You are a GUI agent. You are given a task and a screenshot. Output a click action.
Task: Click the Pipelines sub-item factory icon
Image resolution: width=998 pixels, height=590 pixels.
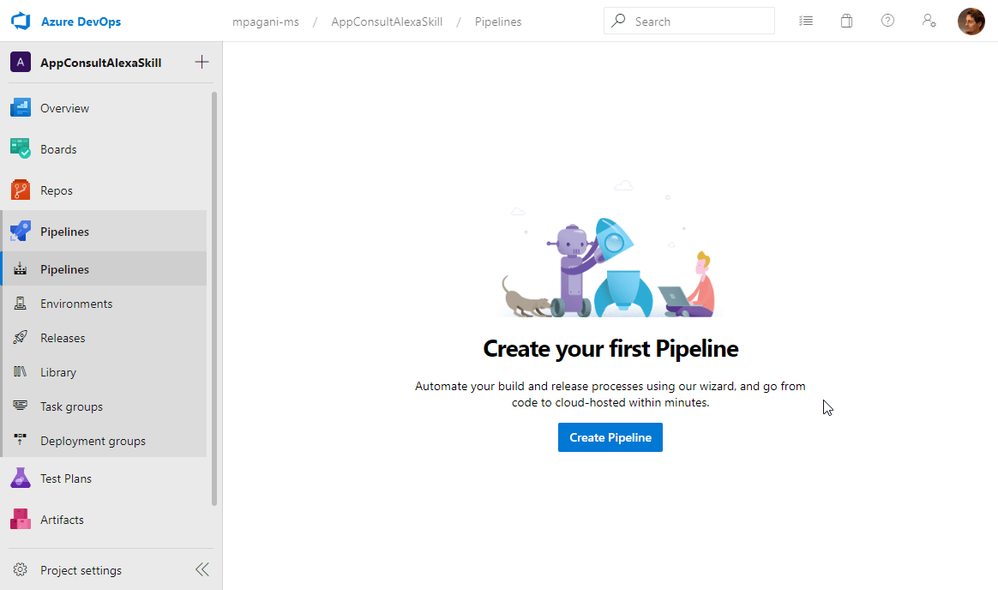20,269
